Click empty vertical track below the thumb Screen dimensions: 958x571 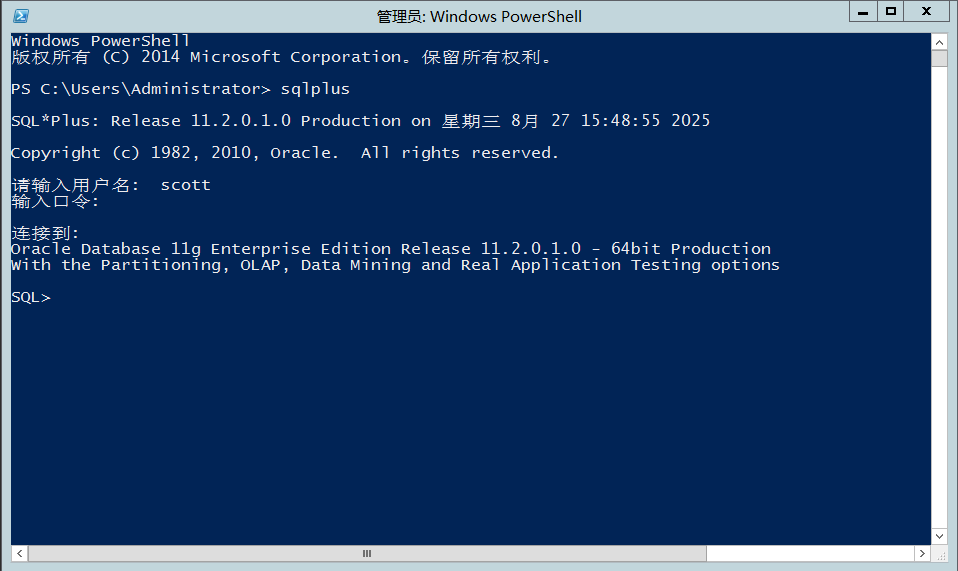click(x=939, y=297)
